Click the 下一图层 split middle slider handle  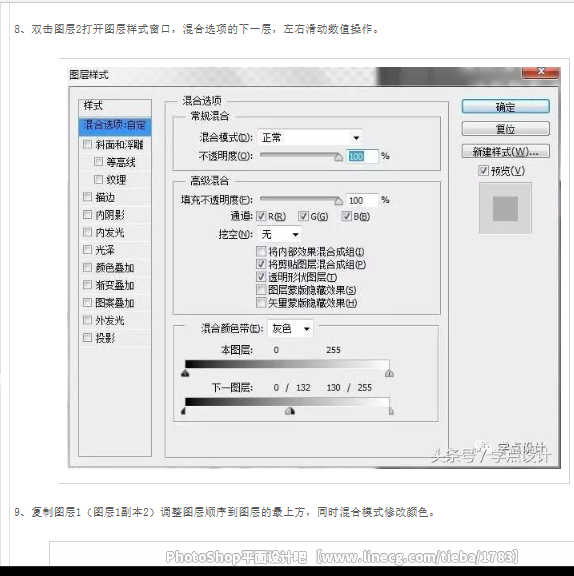[x=290, y=411]
